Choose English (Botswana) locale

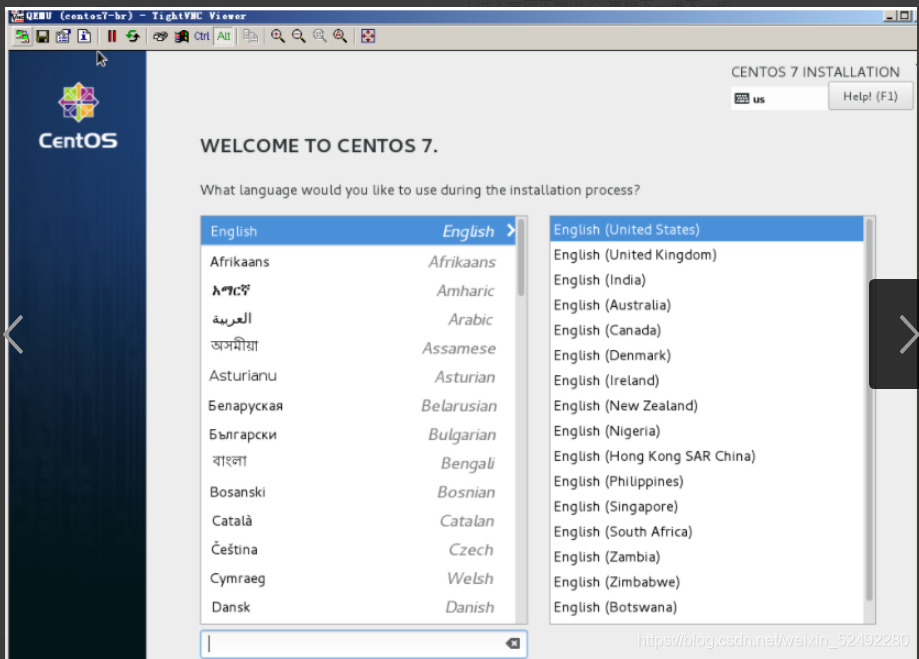pyautogui.click(x=706, y=607)
